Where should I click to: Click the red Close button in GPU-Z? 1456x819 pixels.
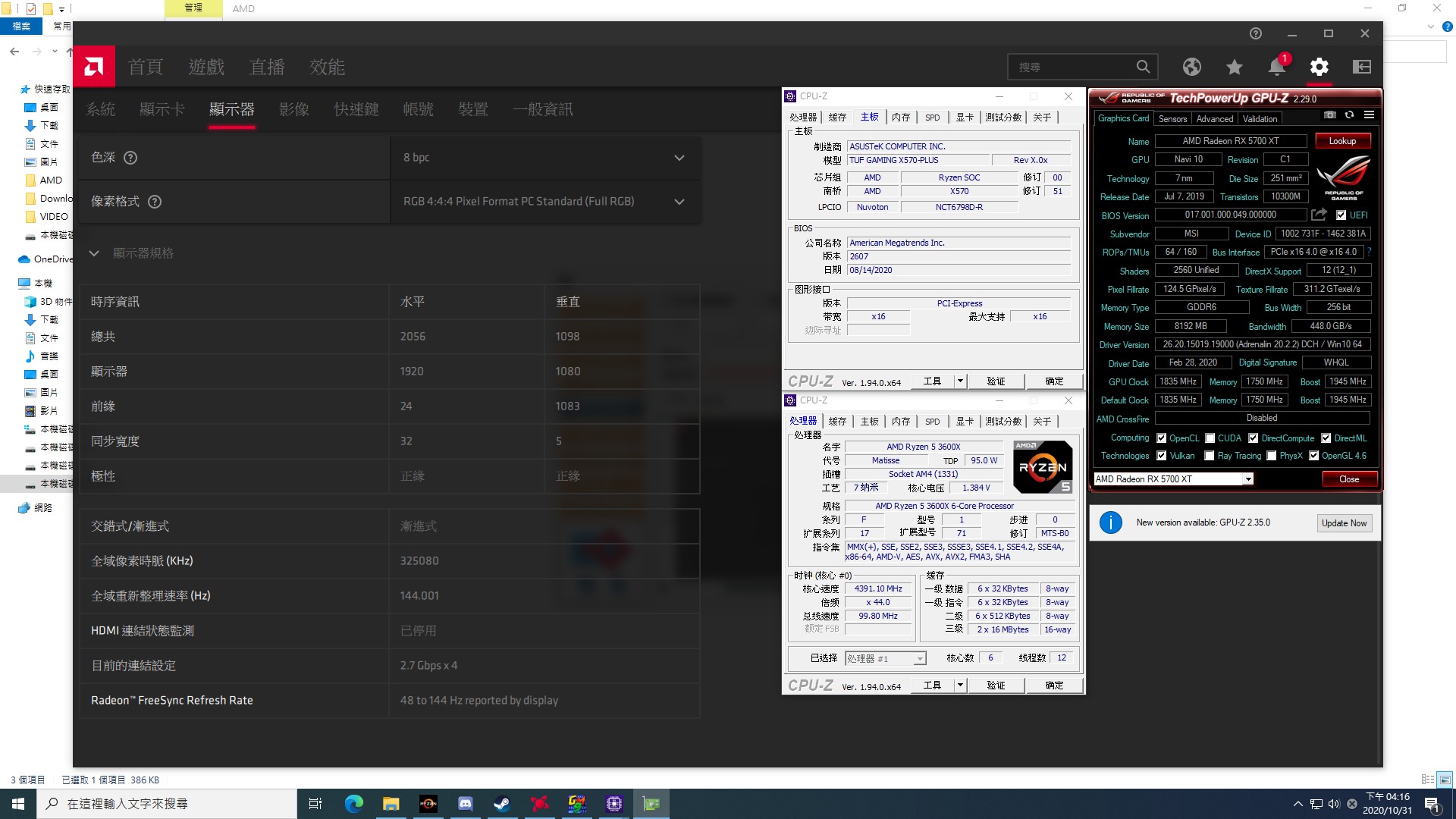click(x=1349, y=479)
